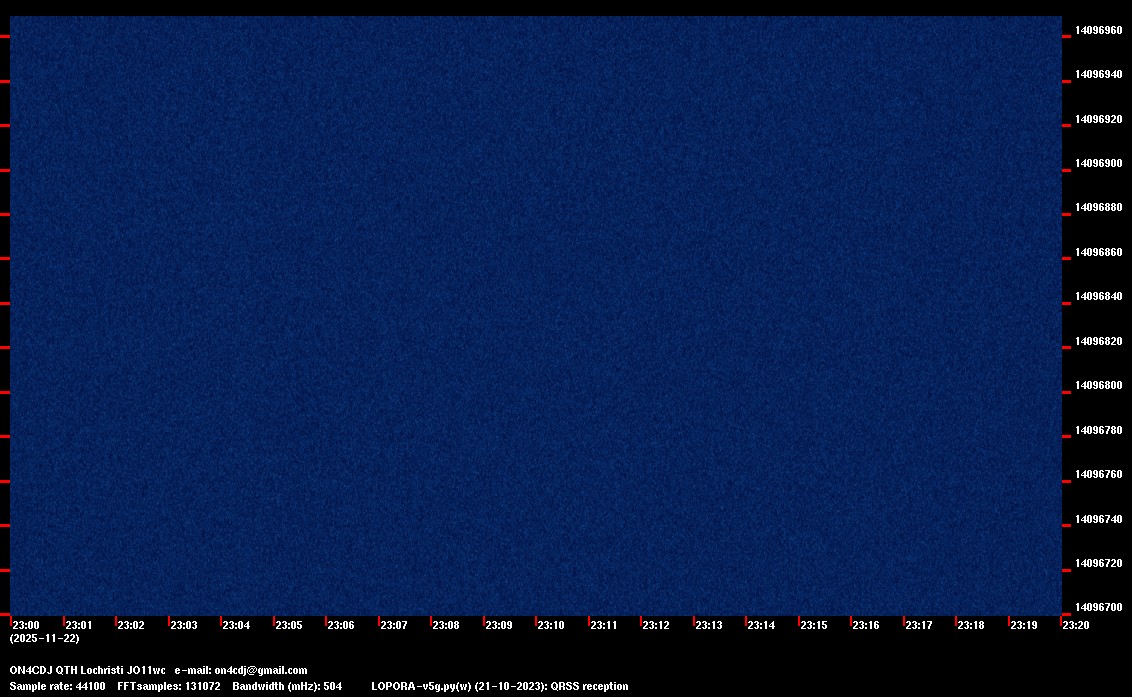Click the 14096700 frequency label
The width and height of the screenshot is (1132, 697).
pyautogui.click(x=1099, y=607)
